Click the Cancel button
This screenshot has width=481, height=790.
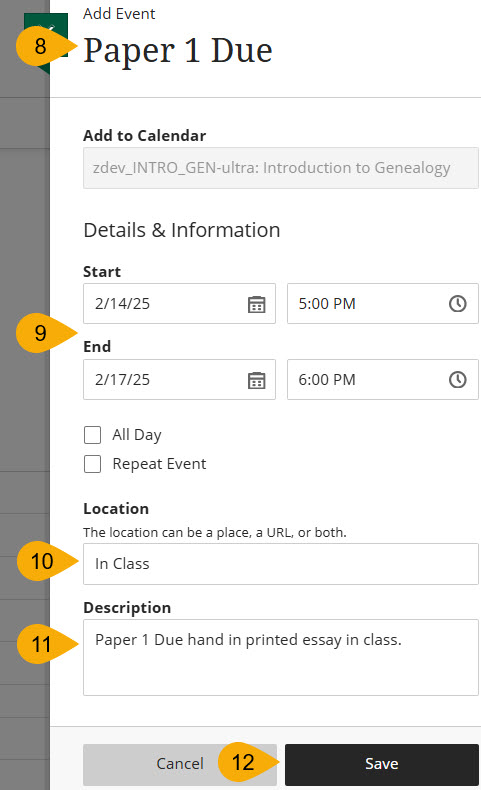point(180,764)
